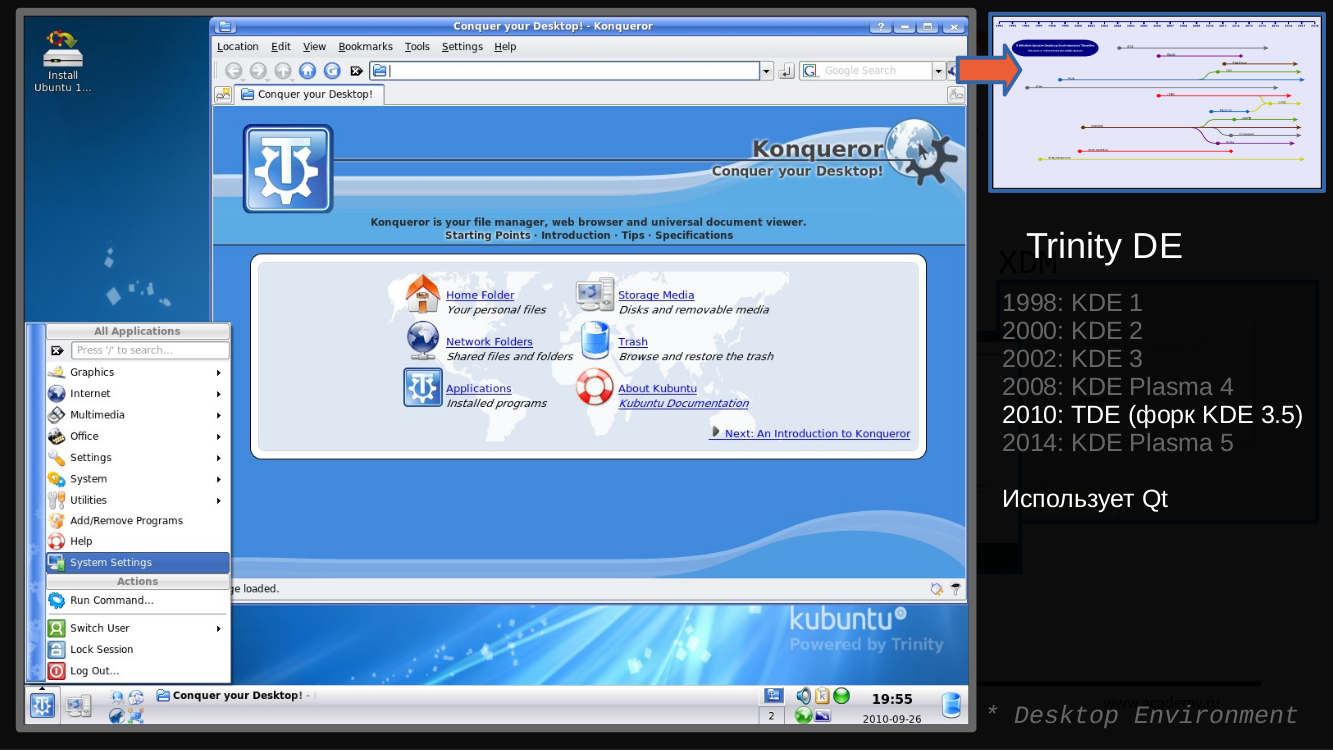Expand the Multimedia submenu
This screenshot has width=1333, height=750.
[138, 414]
